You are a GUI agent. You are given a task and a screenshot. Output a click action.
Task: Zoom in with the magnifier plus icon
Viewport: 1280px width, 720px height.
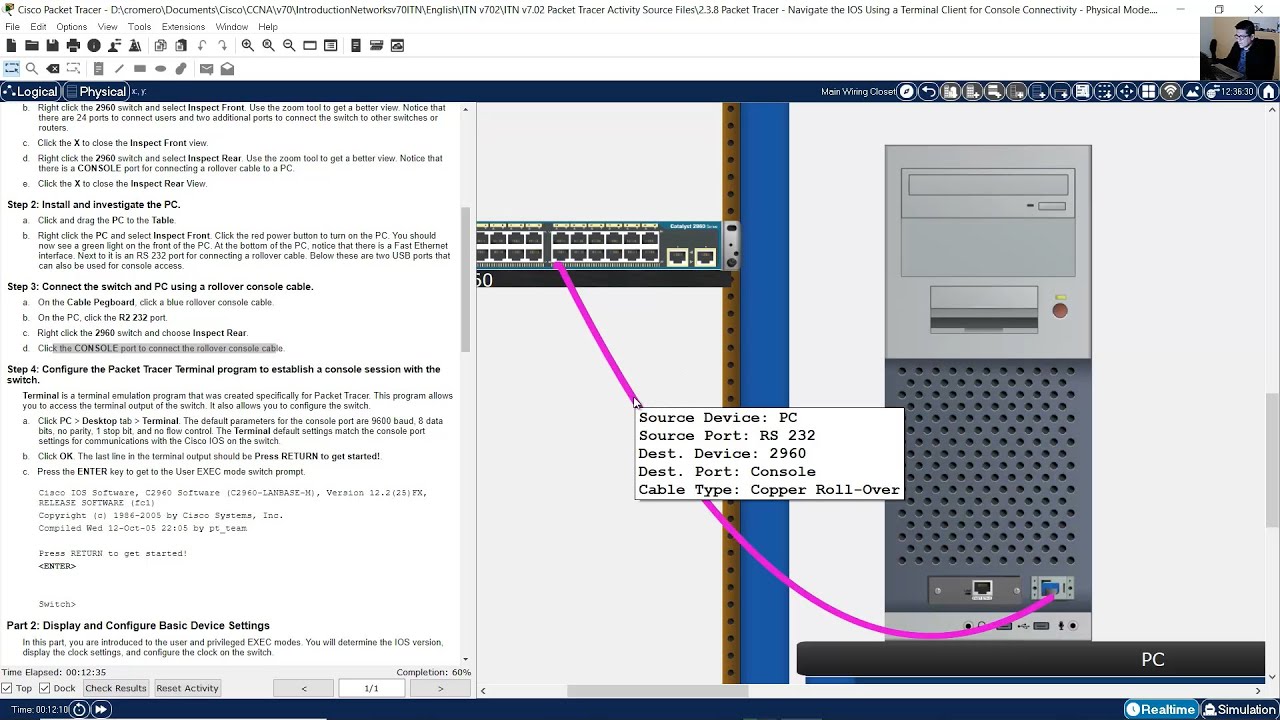(247, 46)
